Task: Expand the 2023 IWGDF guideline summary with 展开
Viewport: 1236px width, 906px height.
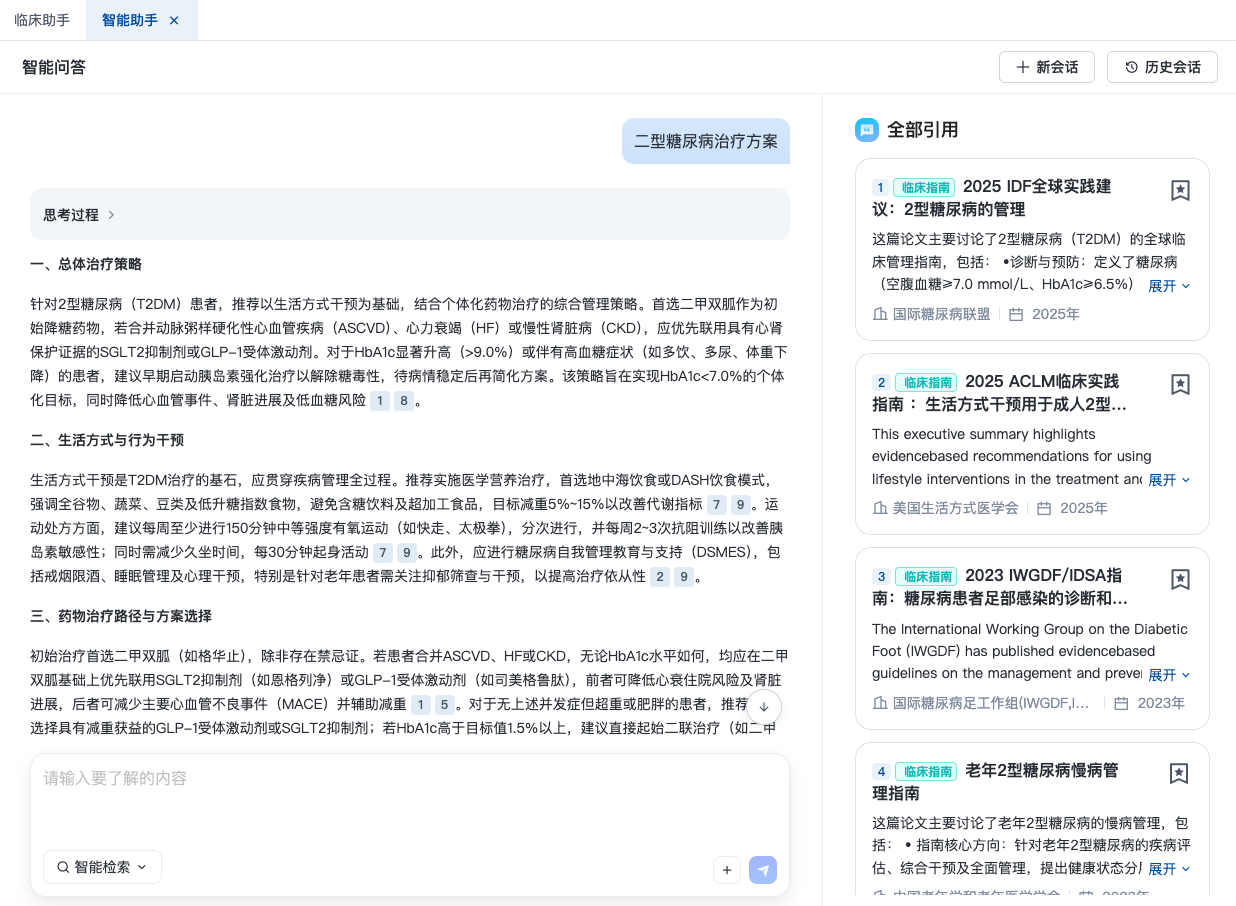Action: coord(1169,675)
